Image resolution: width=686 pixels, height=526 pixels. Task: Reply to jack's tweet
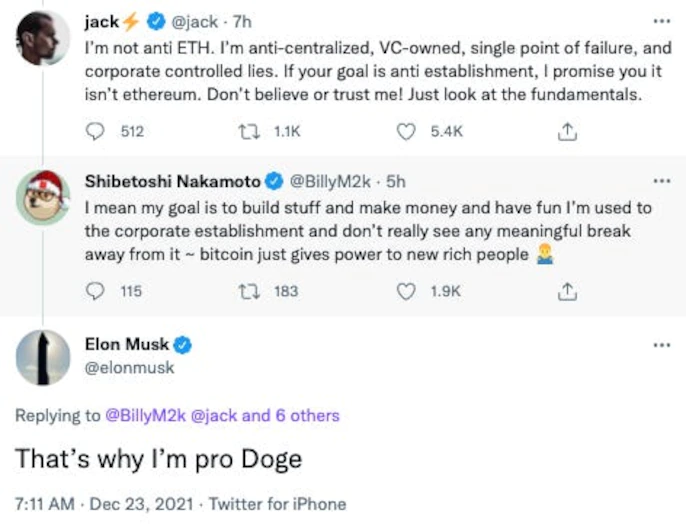coord(96,131)
